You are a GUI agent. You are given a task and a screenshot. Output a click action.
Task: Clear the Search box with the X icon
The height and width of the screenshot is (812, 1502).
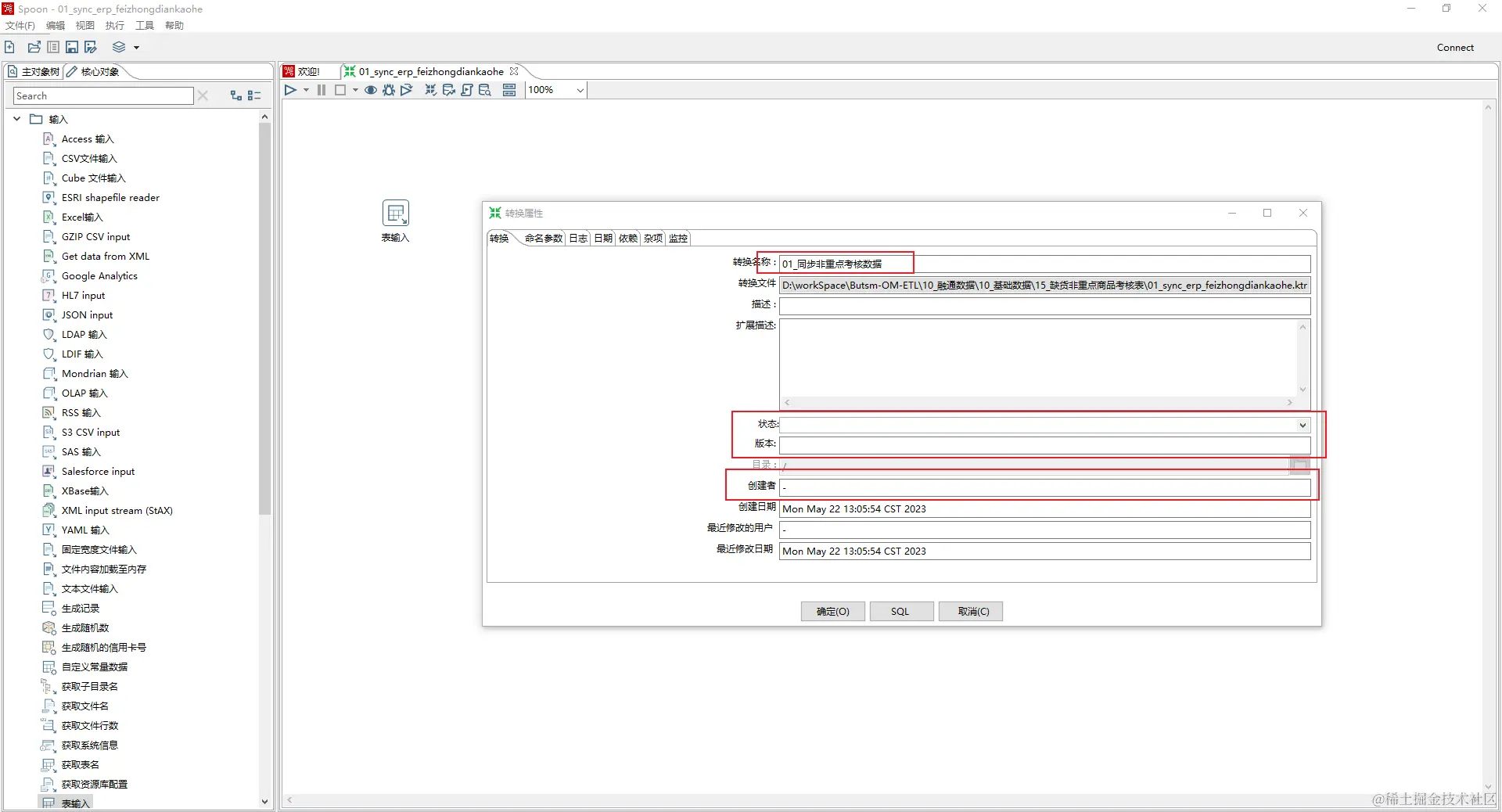tap(203, 95)
